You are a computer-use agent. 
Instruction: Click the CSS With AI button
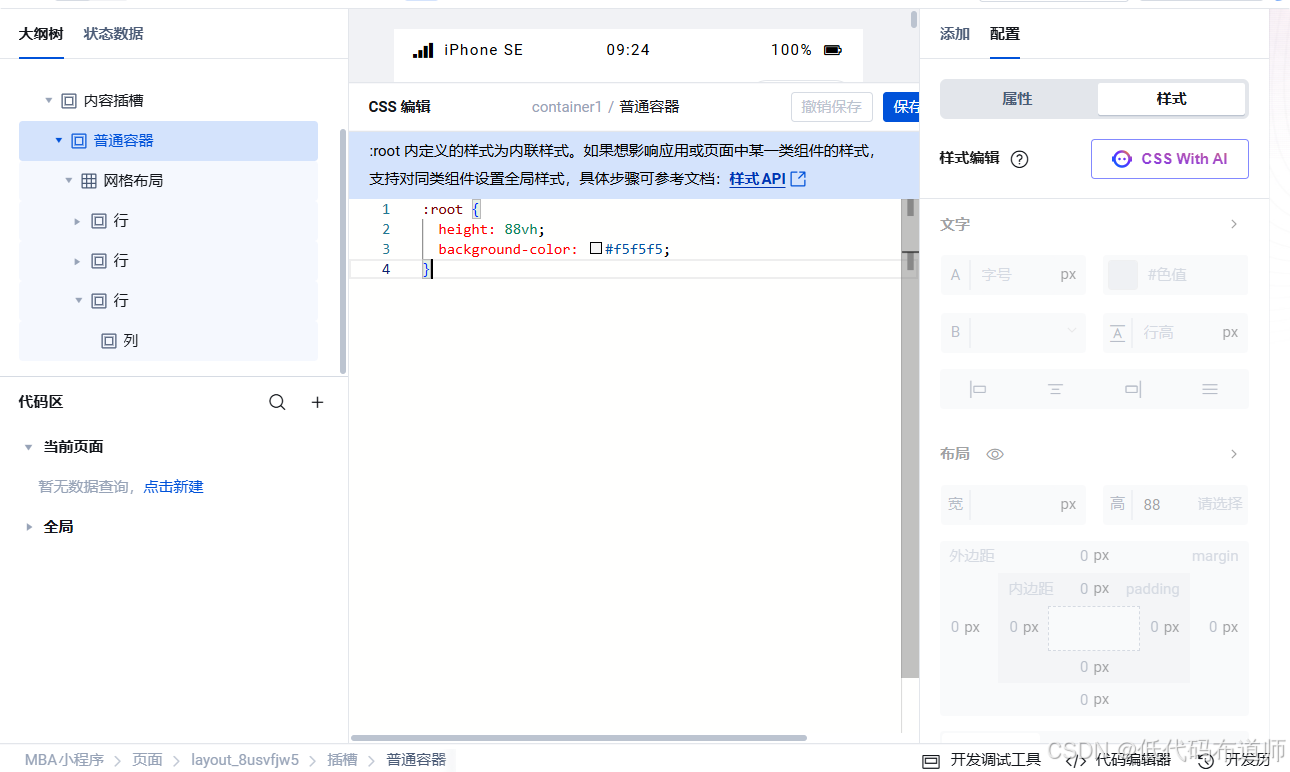(x=1169, y=159)
